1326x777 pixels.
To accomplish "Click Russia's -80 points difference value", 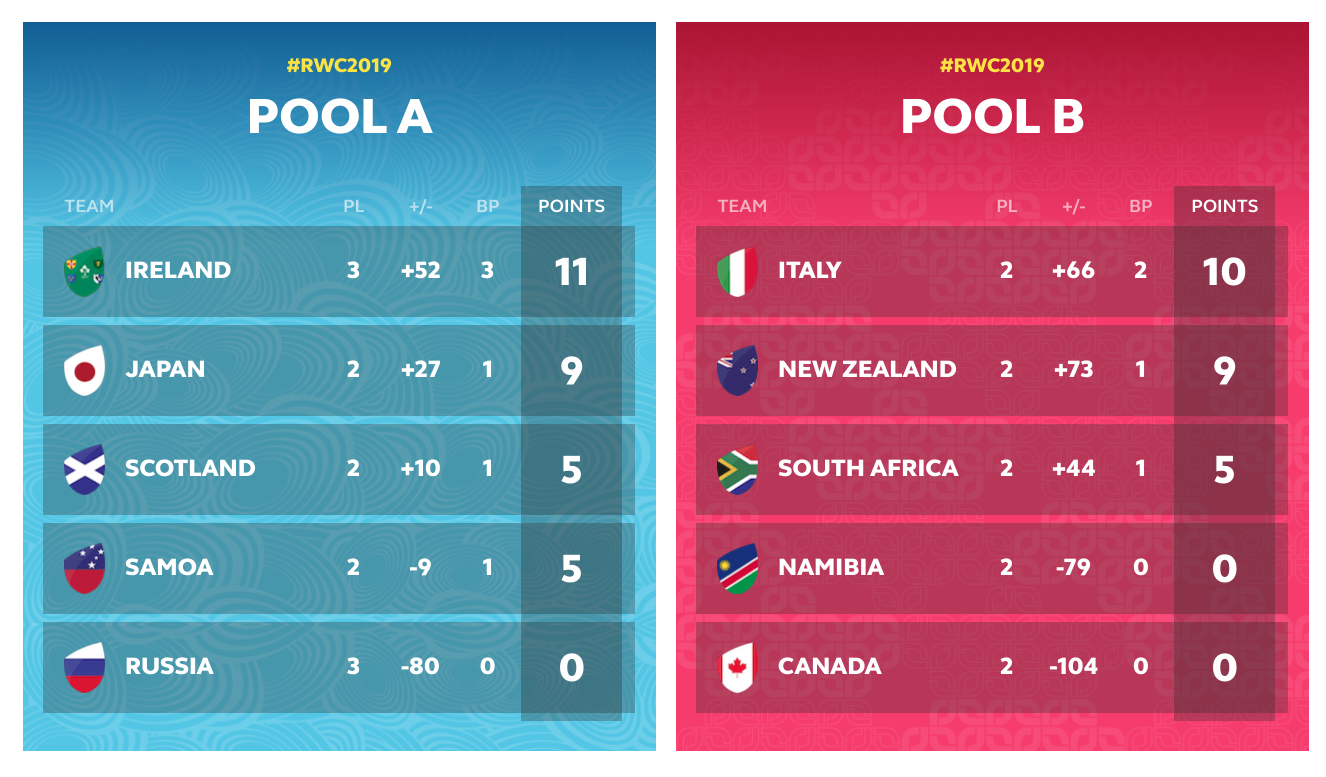I will [420, 666].
